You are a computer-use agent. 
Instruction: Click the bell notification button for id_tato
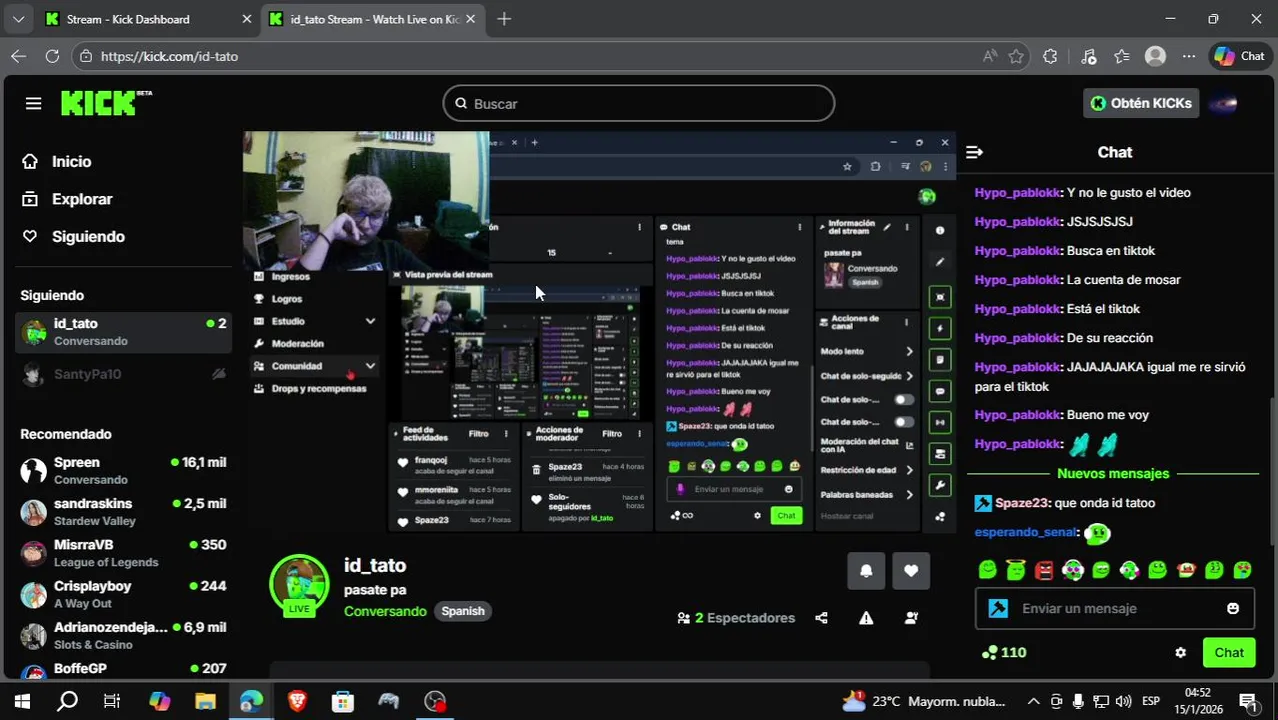coord(866,571)
